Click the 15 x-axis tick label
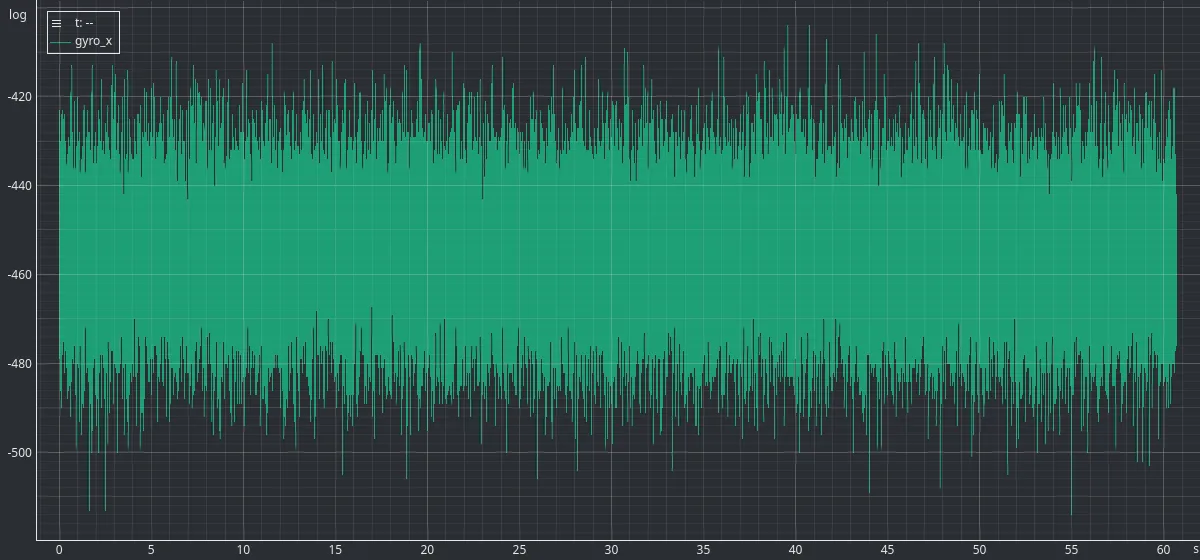The height and width of the screenshot is (560, 1200). (x=335, y=550)
